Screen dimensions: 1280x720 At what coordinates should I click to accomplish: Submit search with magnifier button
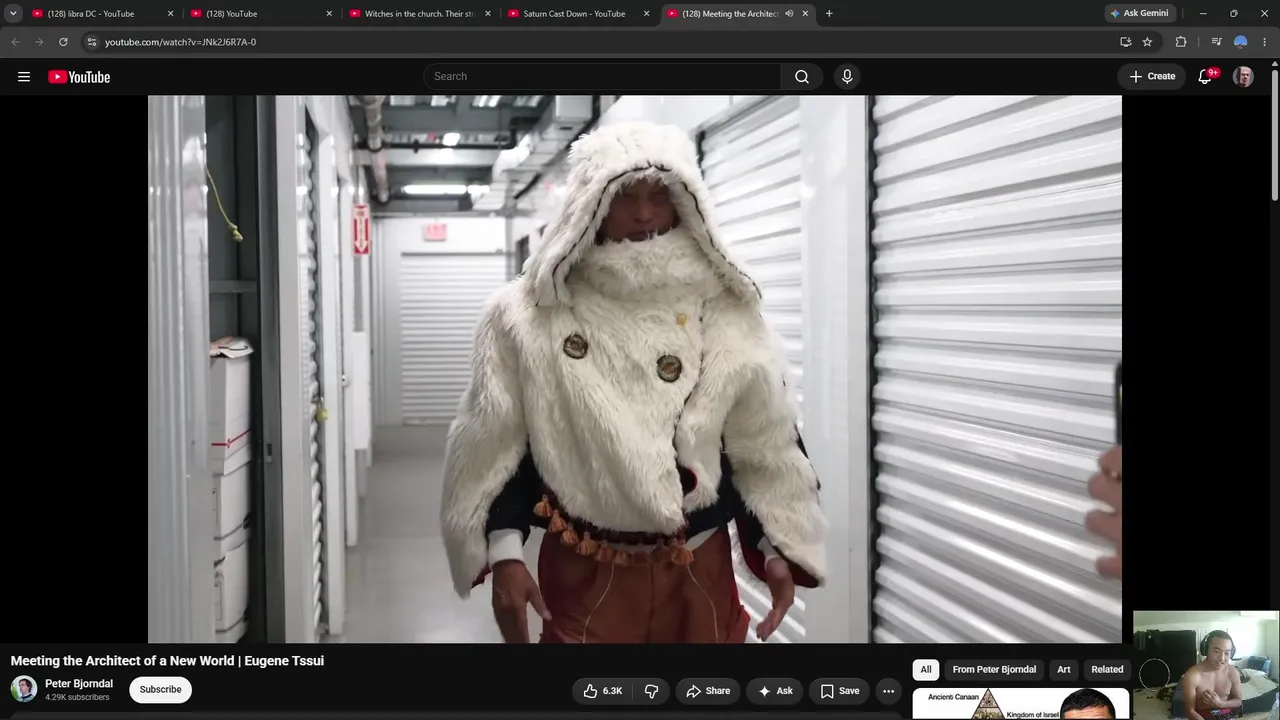pyautogui.click(x=802, y=77)
